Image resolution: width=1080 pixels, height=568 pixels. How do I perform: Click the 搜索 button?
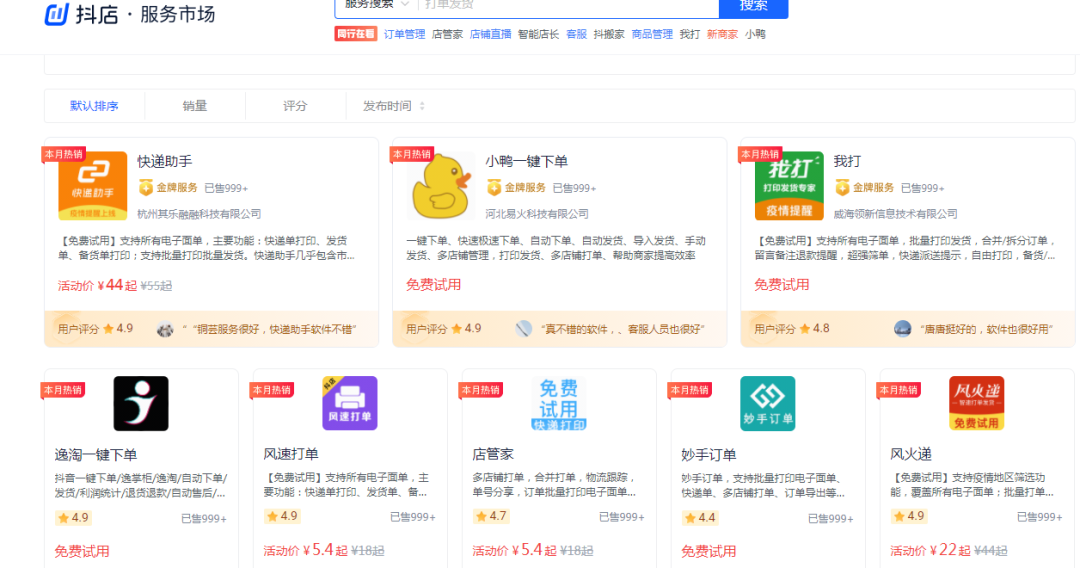(754, 6)
